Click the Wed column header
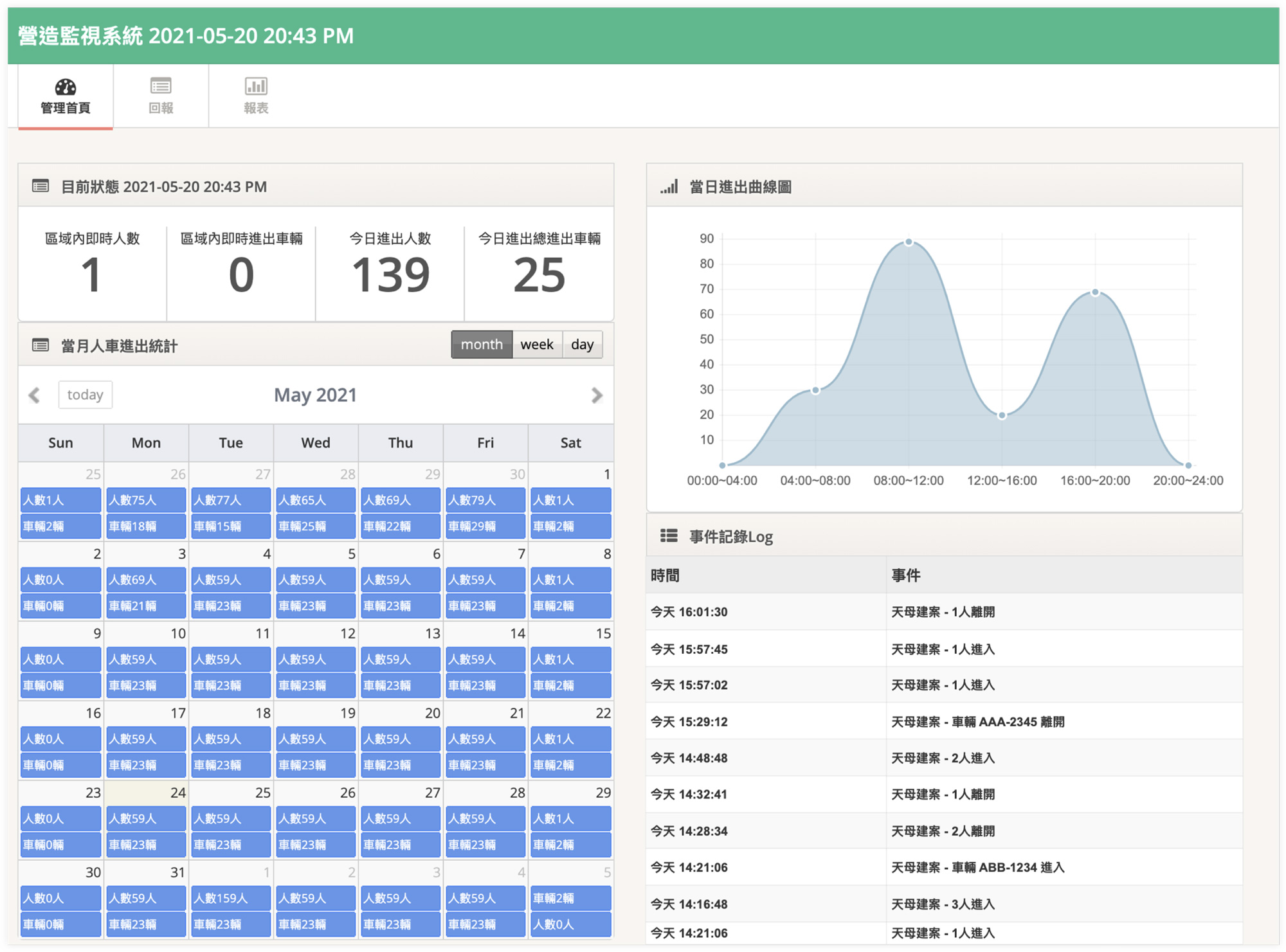 [316, 443]
